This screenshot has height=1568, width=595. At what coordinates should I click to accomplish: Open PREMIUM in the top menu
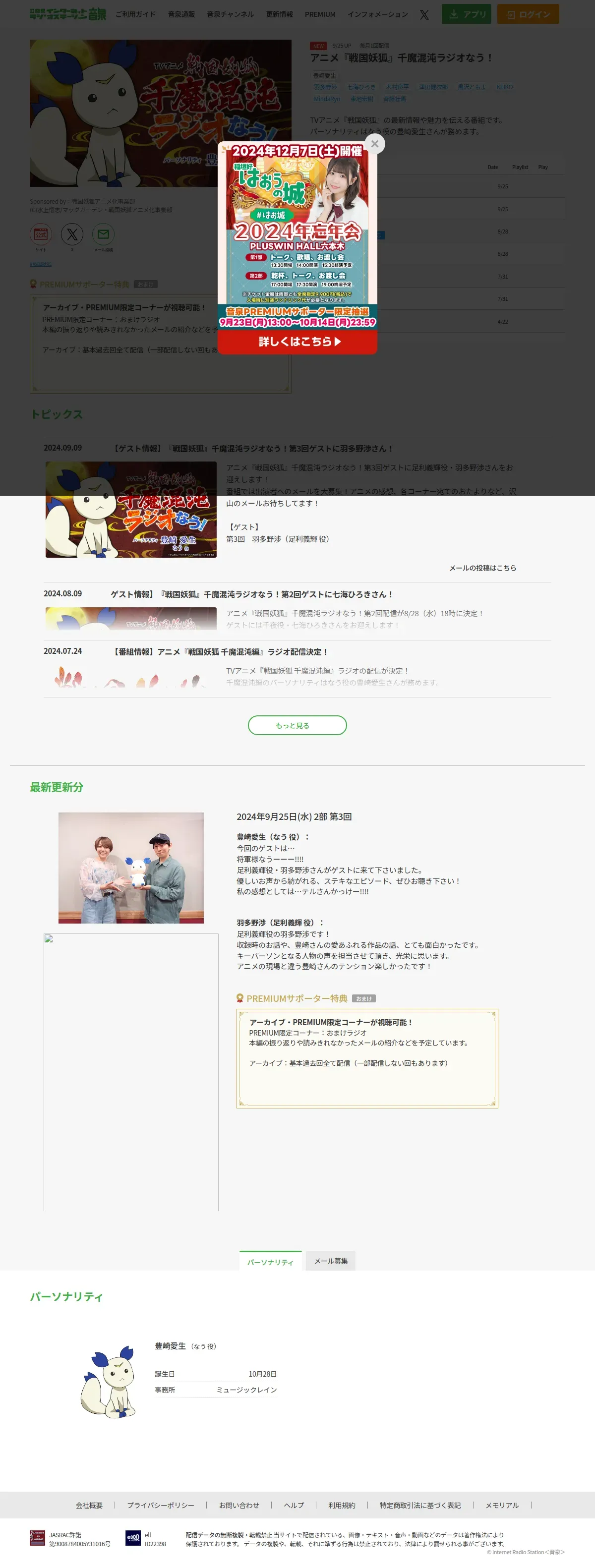click(x=320, y=14)
